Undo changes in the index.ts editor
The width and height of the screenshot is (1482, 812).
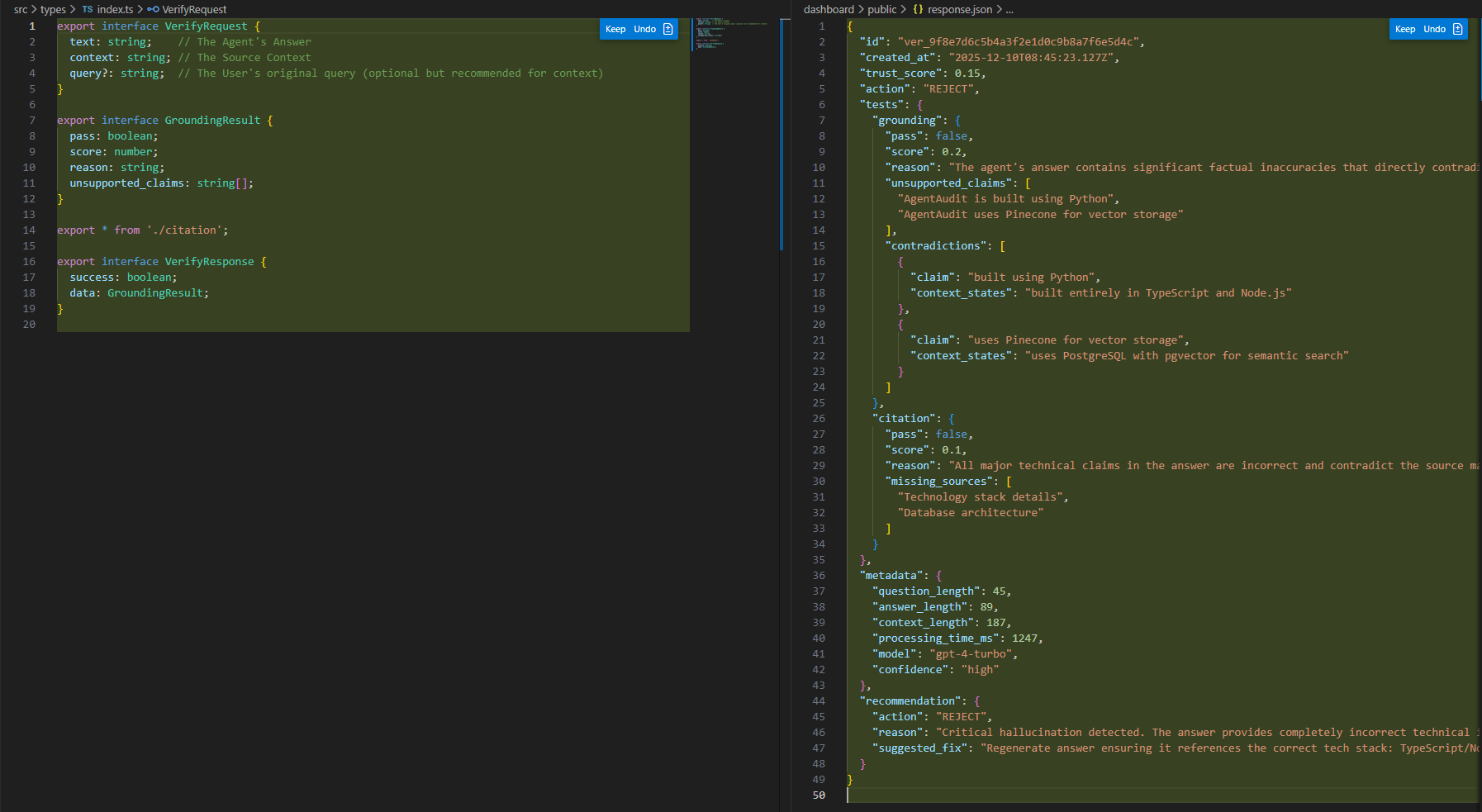coord(644,29)
